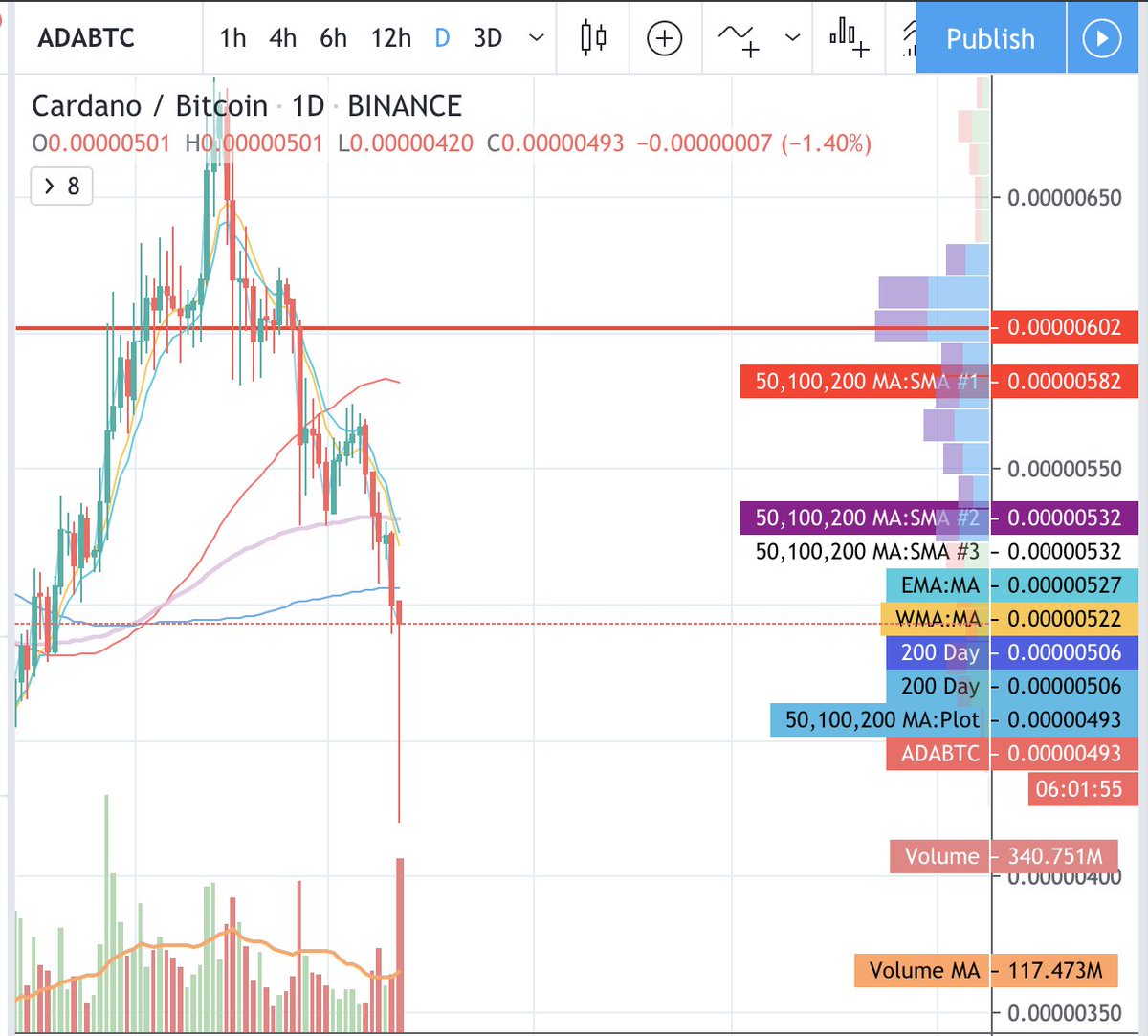Switch to the 4h timeframe

click(282, 38)
